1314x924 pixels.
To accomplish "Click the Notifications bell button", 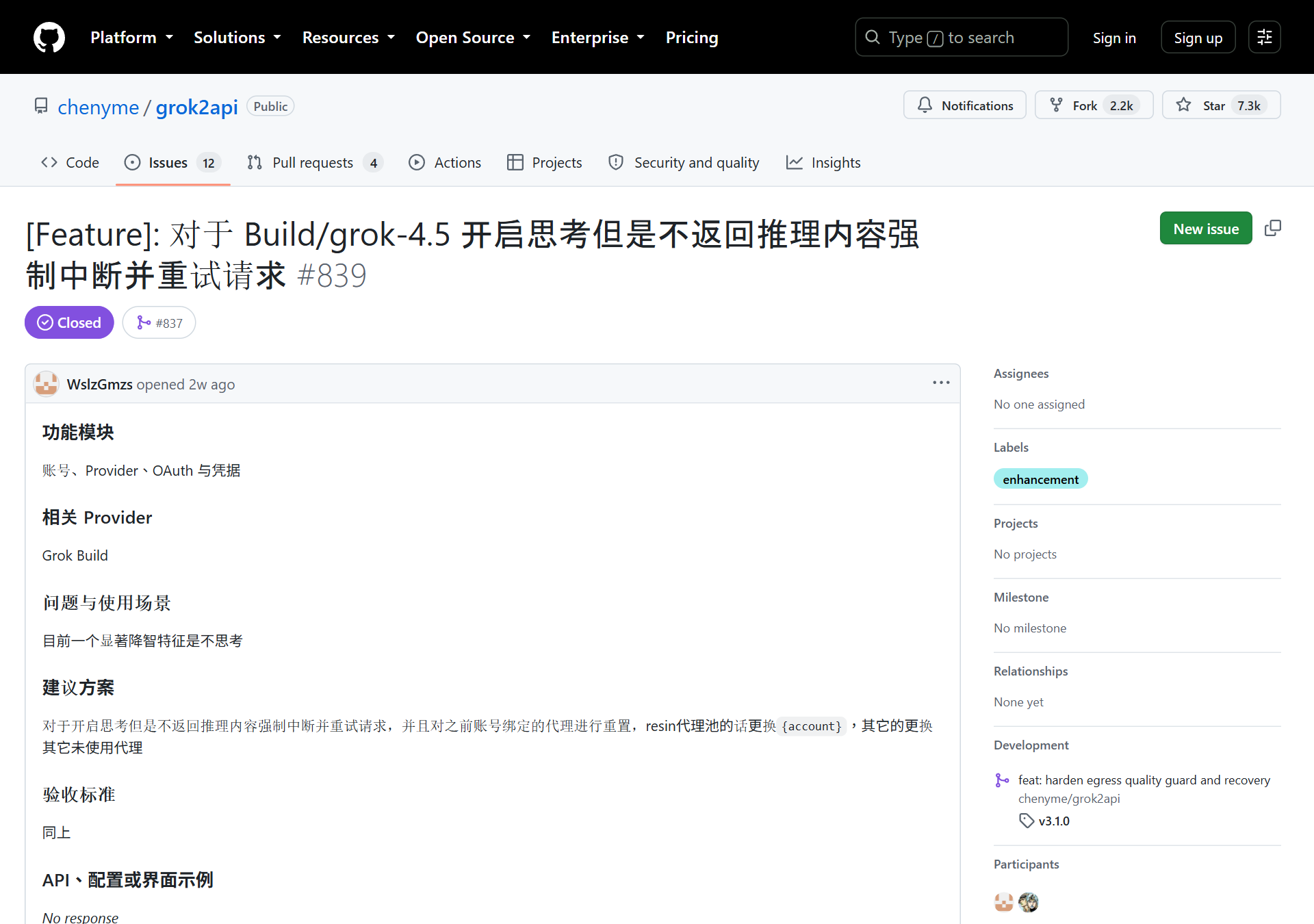I will [x=964, y=105].
